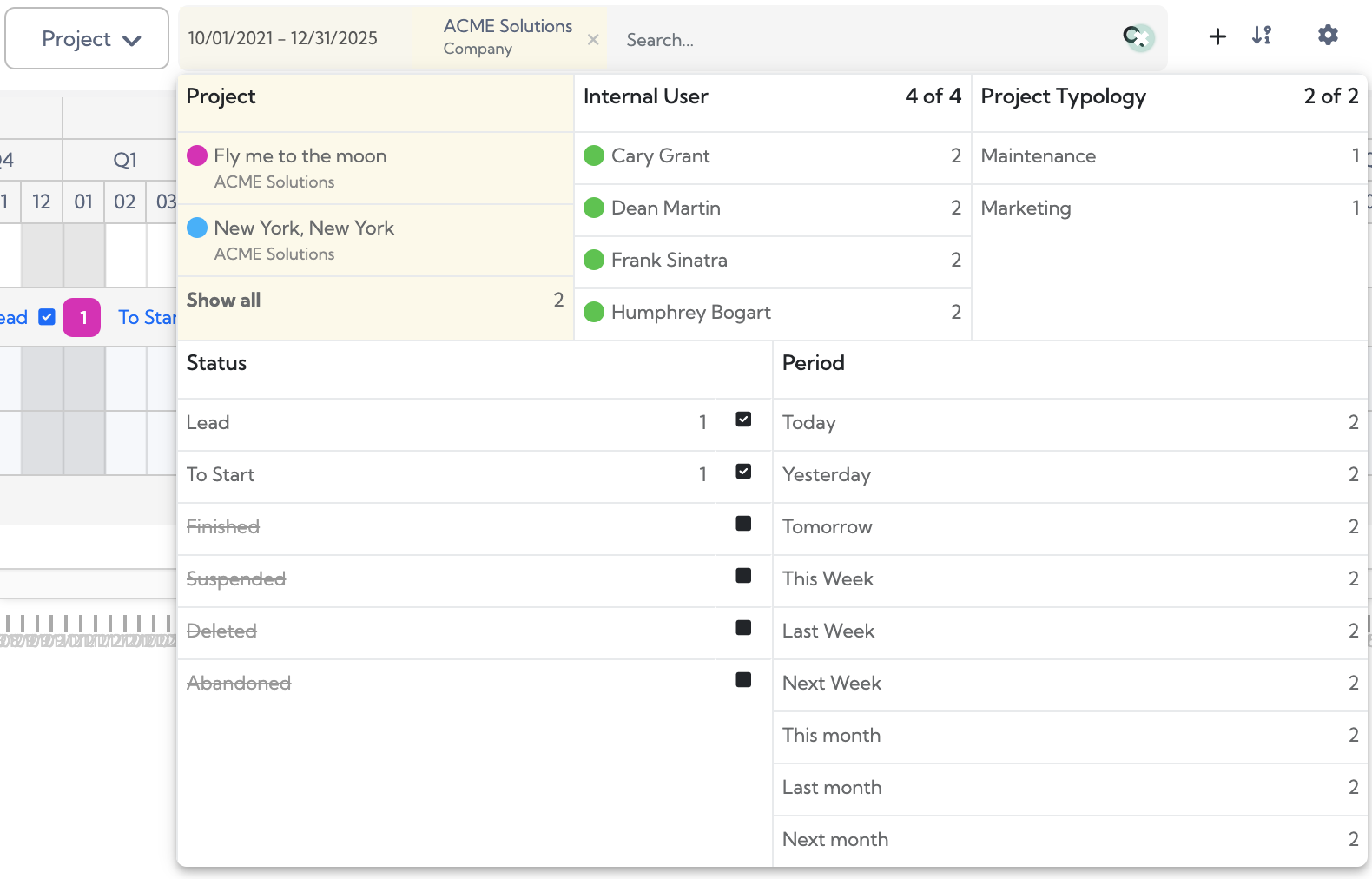The image size is (1372, 879).
Task: Choose Next month period
Action: pos(1071,840)
